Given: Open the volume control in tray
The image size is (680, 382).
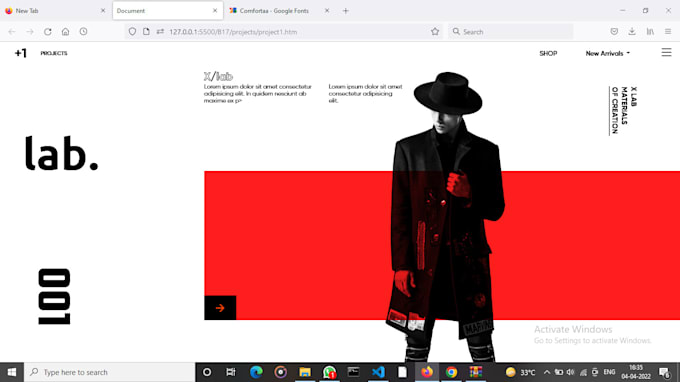Looking at the screenshot, I should (570, 372).
